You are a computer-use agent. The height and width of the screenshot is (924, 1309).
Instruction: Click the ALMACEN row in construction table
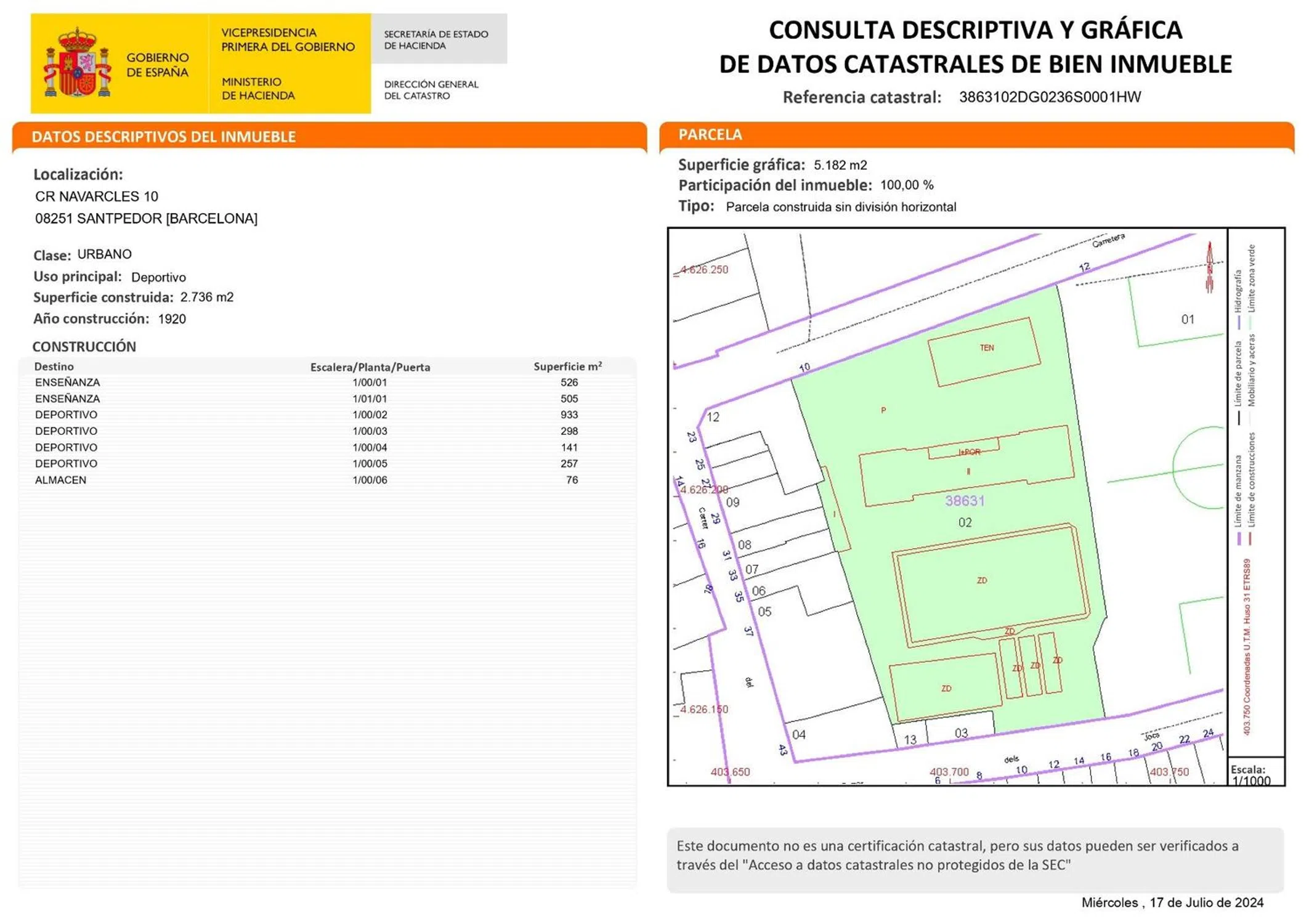tap(60, 480)
